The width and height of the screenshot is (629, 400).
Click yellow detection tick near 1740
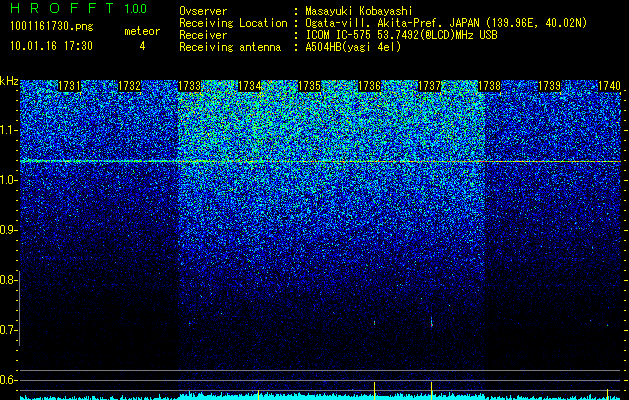[607, 394]
